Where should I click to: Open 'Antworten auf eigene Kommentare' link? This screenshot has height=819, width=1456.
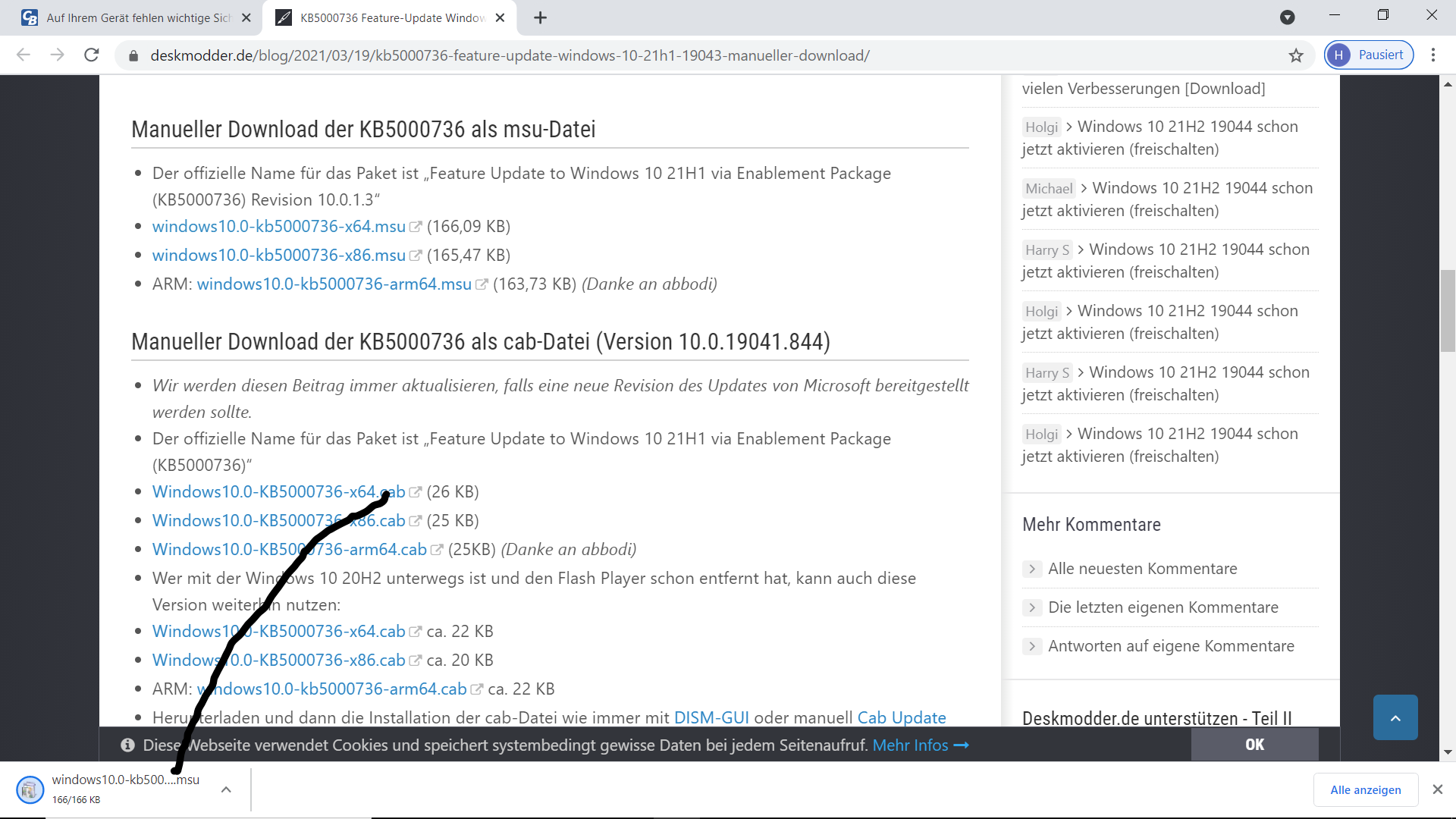coord(1172,646)
